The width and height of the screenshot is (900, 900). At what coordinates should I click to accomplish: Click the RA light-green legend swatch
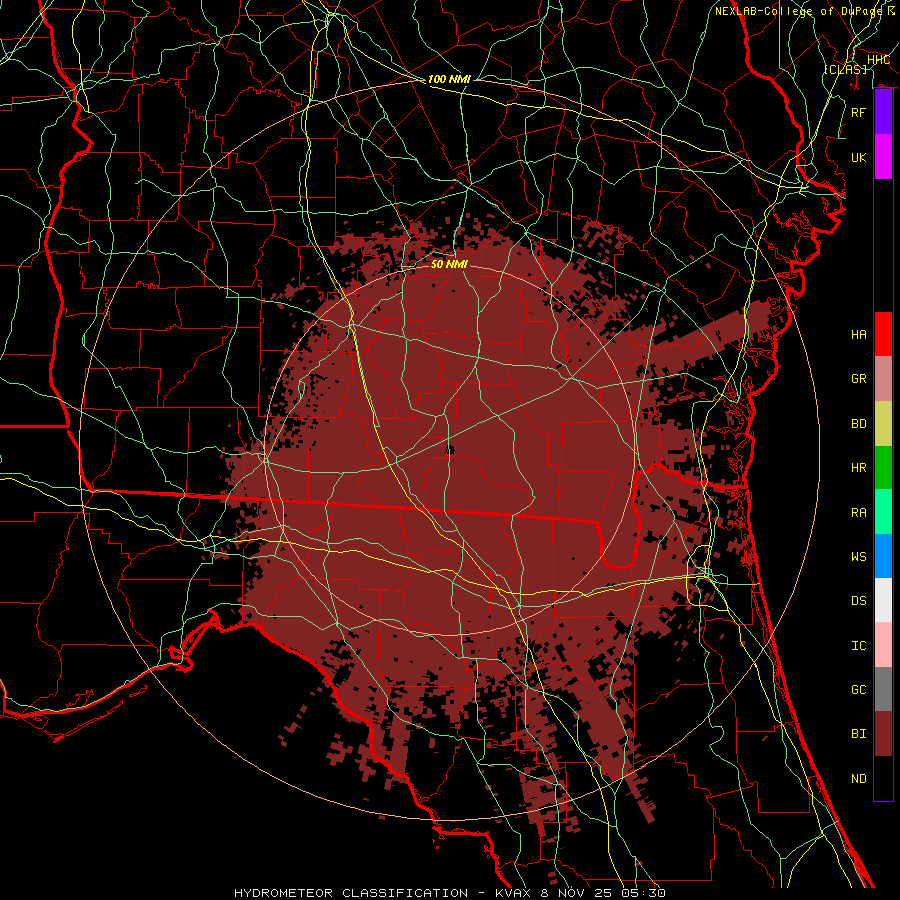[883, 512]
